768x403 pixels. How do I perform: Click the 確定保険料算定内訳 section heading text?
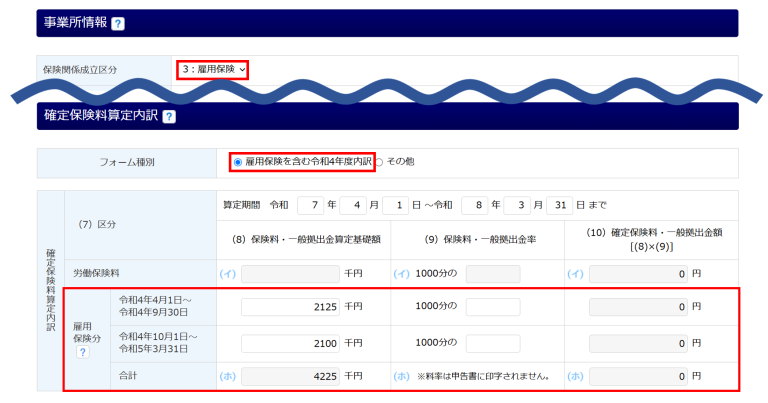(101, 116)
